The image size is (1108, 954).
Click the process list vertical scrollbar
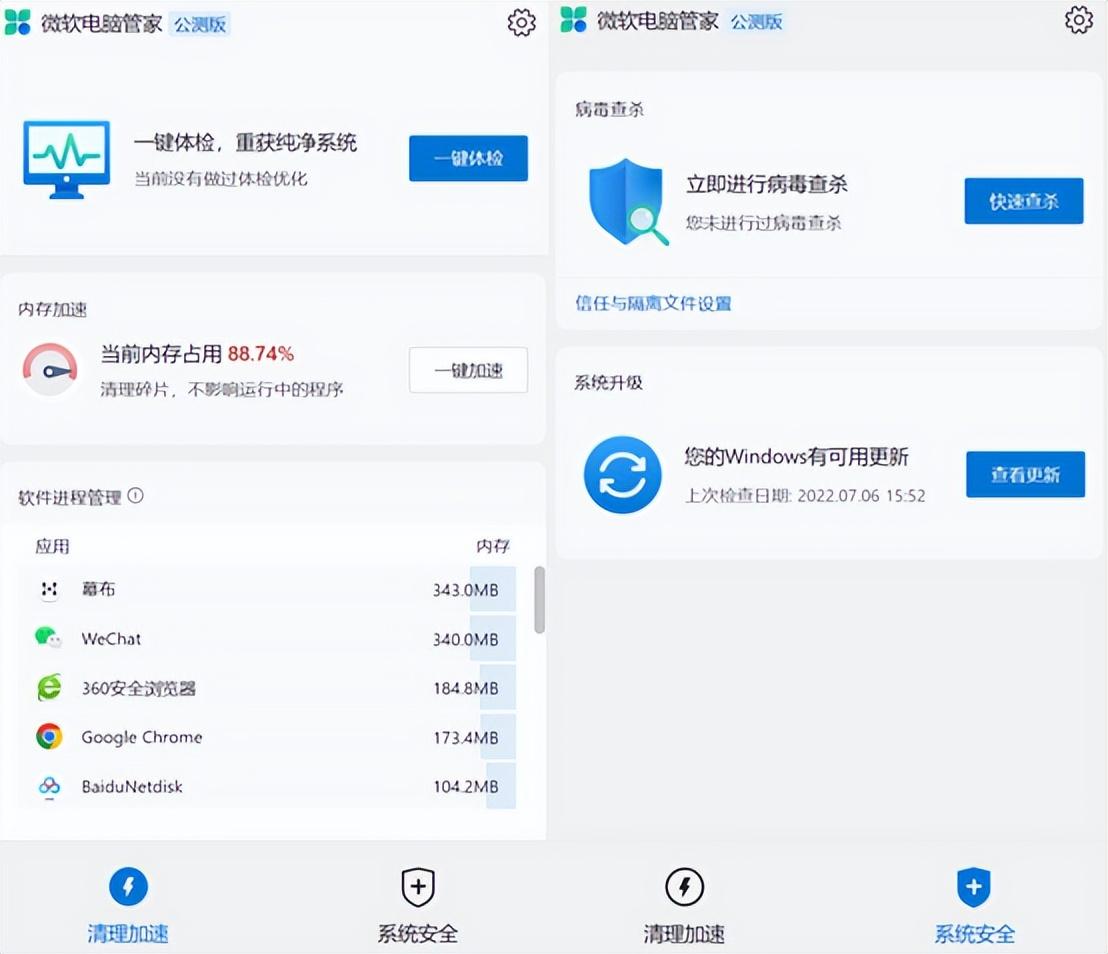tap(540, 600)
